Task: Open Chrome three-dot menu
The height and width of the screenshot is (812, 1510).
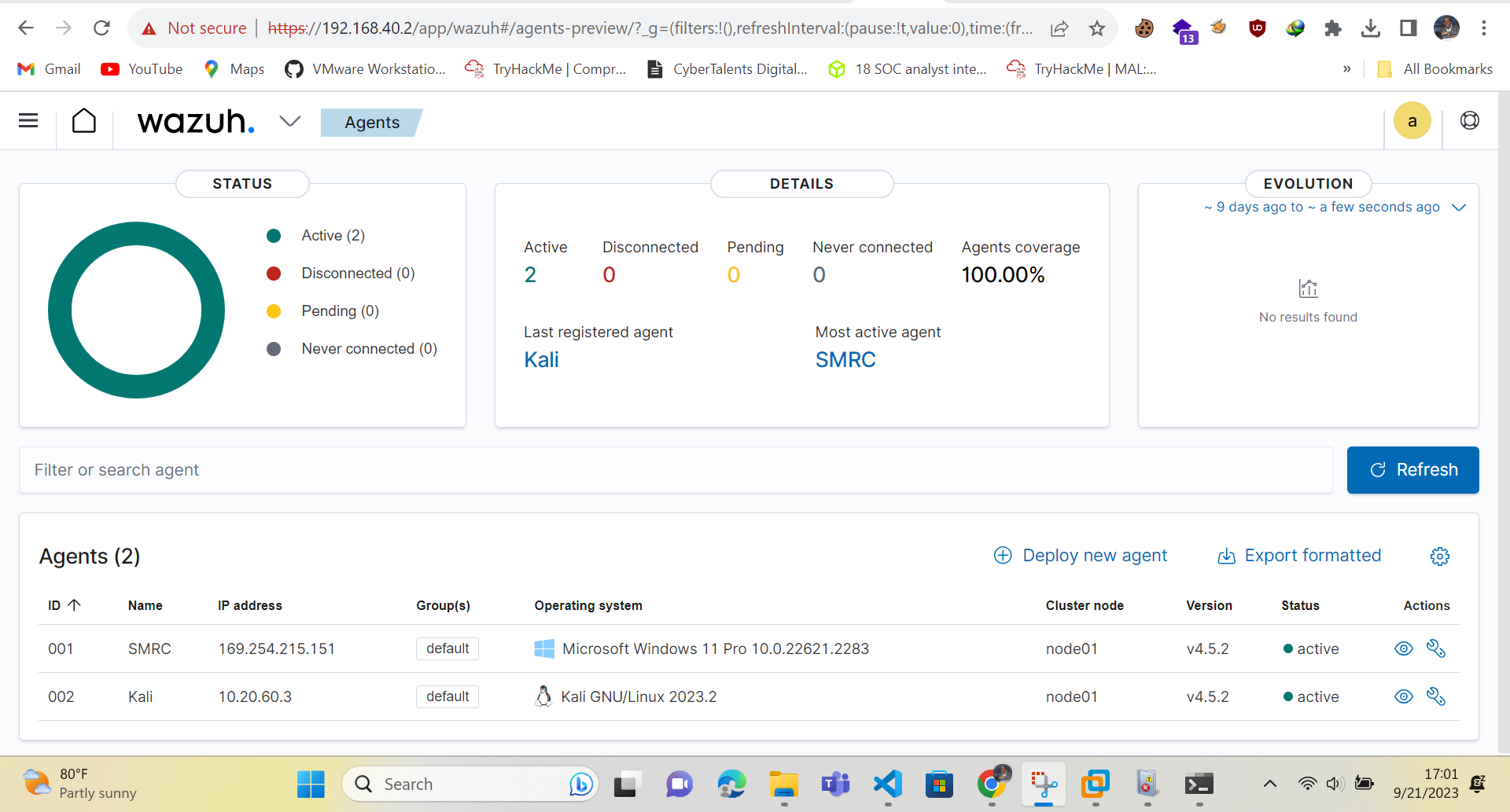Action: [1484, 29]
